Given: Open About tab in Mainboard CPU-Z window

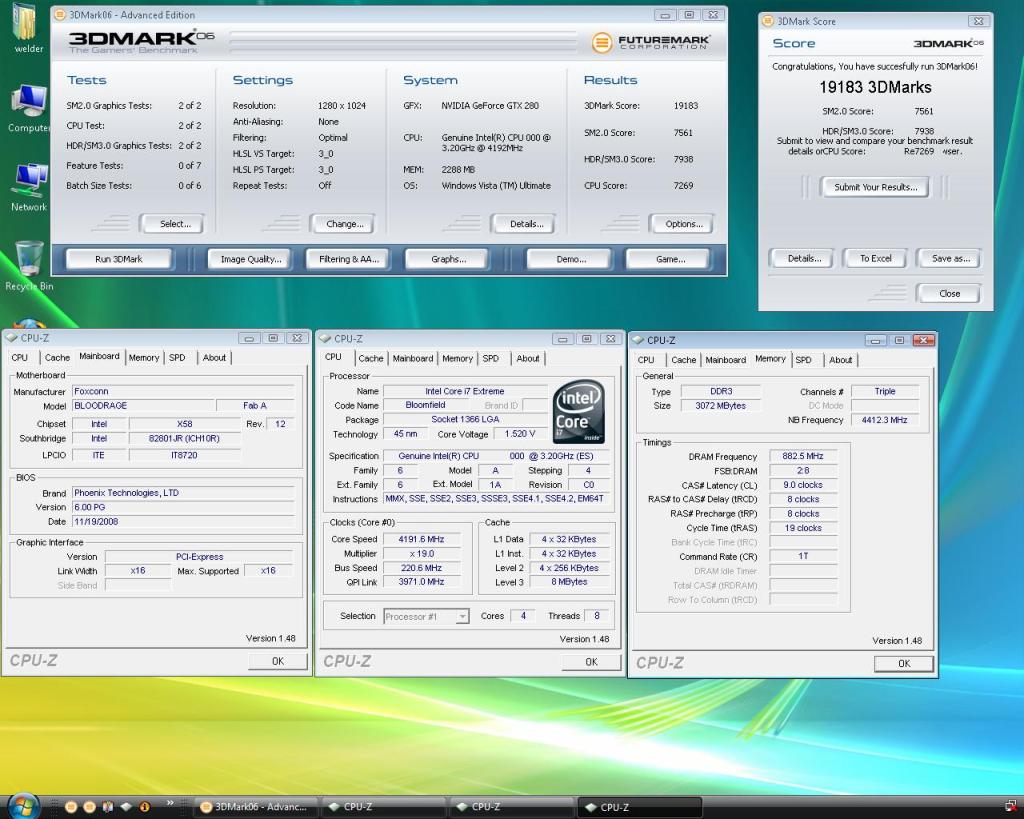Looking at the screenshot, I should pos(214,357).
